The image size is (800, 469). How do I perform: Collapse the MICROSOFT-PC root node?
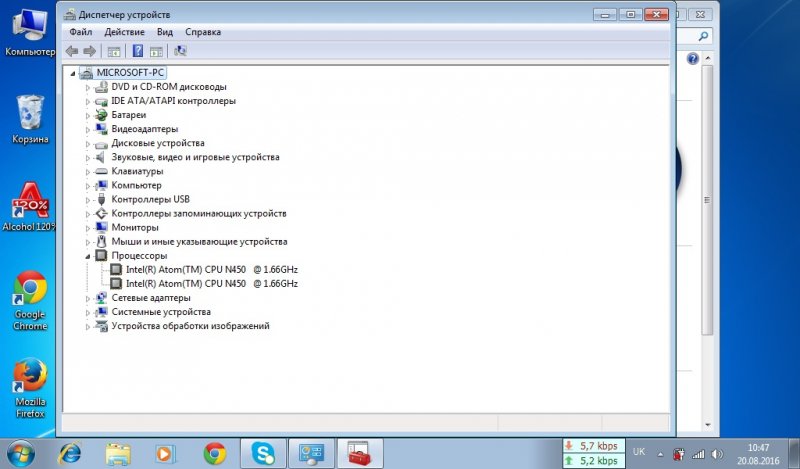(x=72, y=73)
